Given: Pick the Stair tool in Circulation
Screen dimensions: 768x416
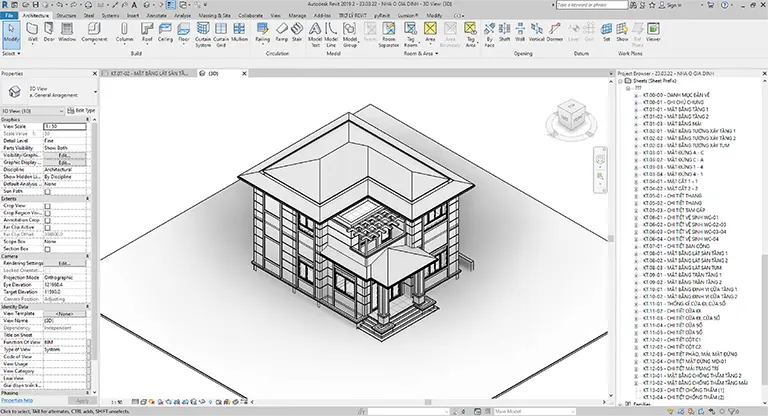Looking at the screenshot, I should [297, 32].
